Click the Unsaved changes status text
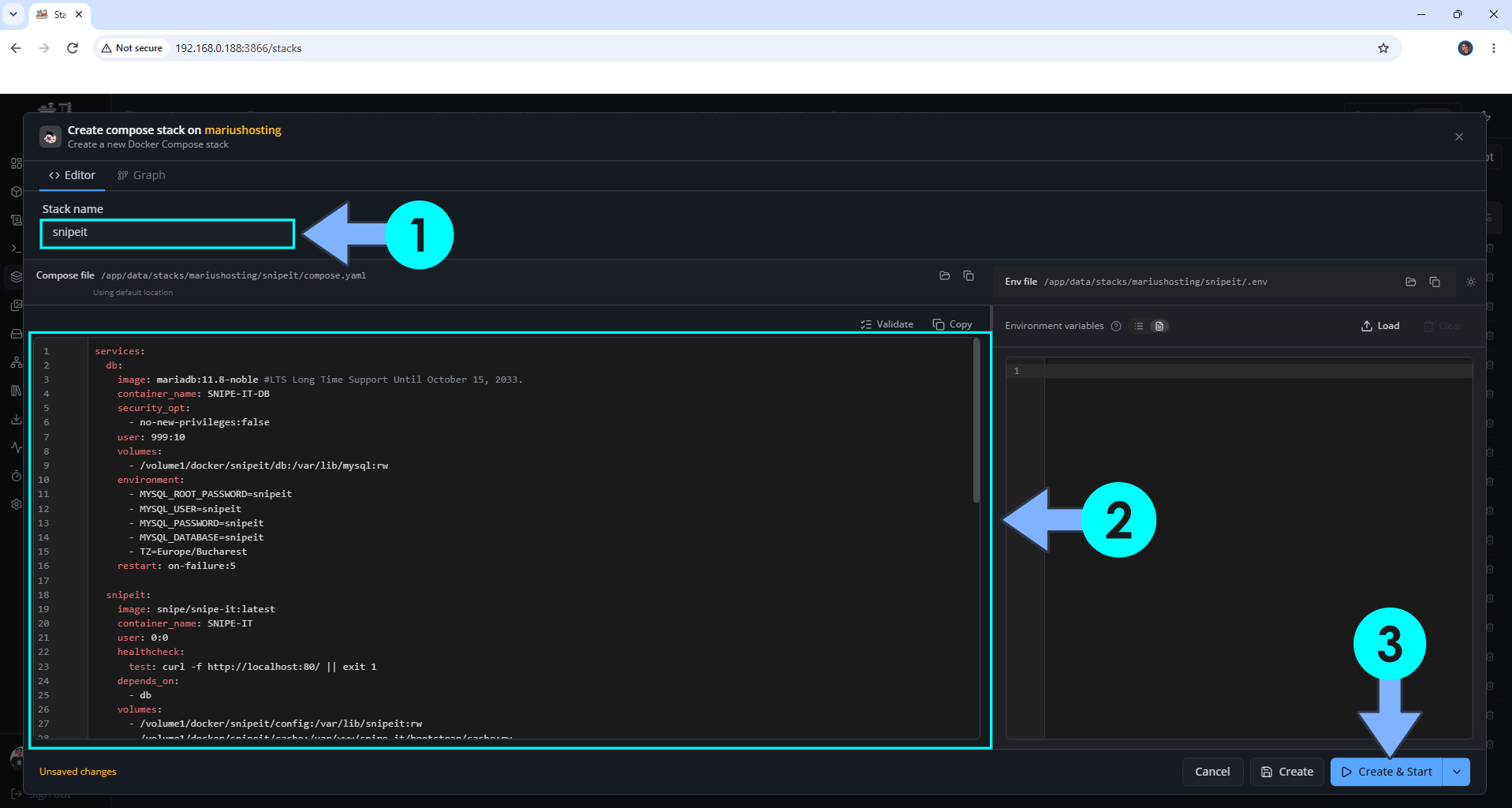The height and width of the screenshot is (808, 1512). (78, 772)
